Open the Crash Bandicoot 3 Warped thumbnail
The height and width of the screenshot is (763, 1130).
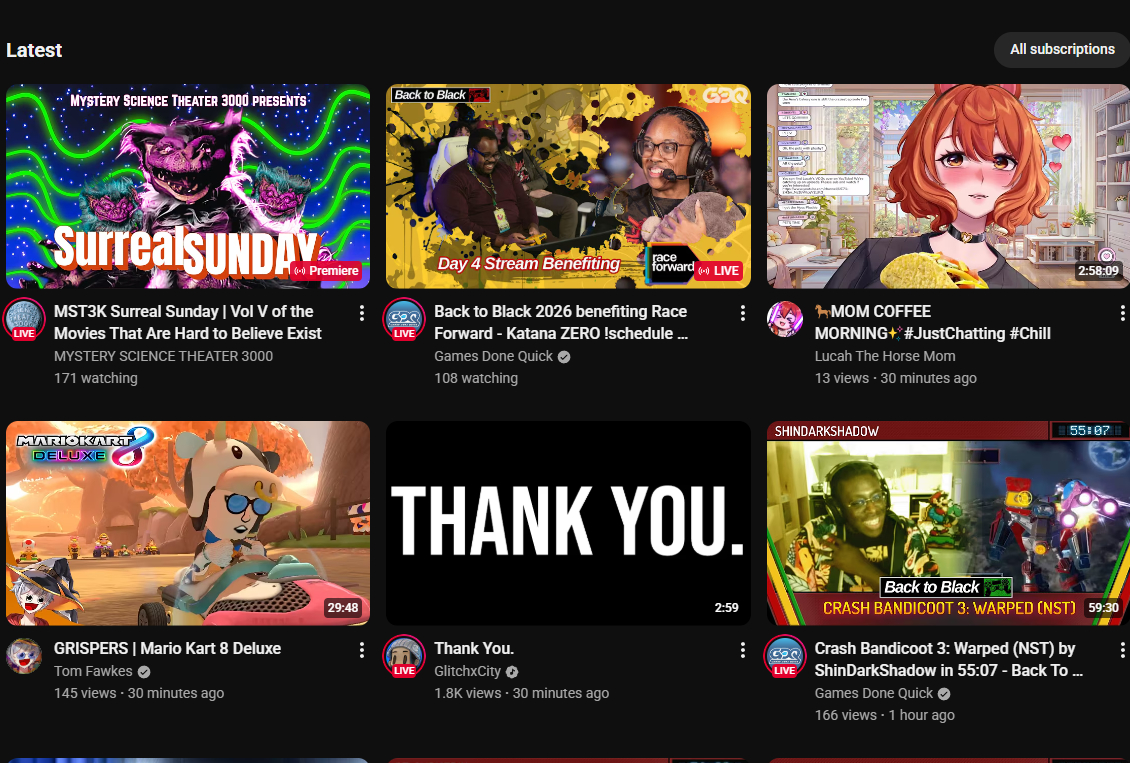[948, 523]
